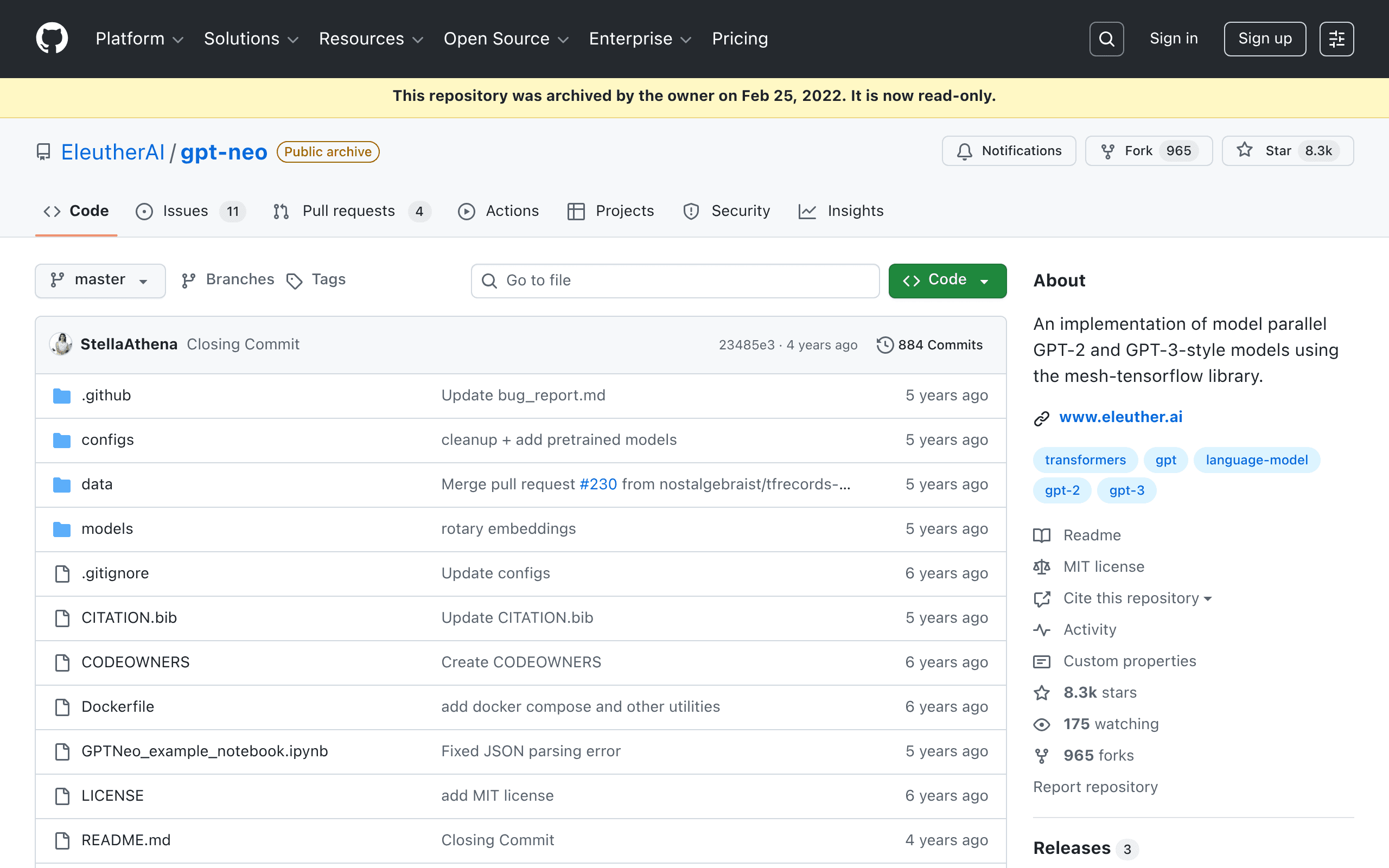1389x868 pixels.
Task: Click the Sign up button
Action: (1264, 39)
